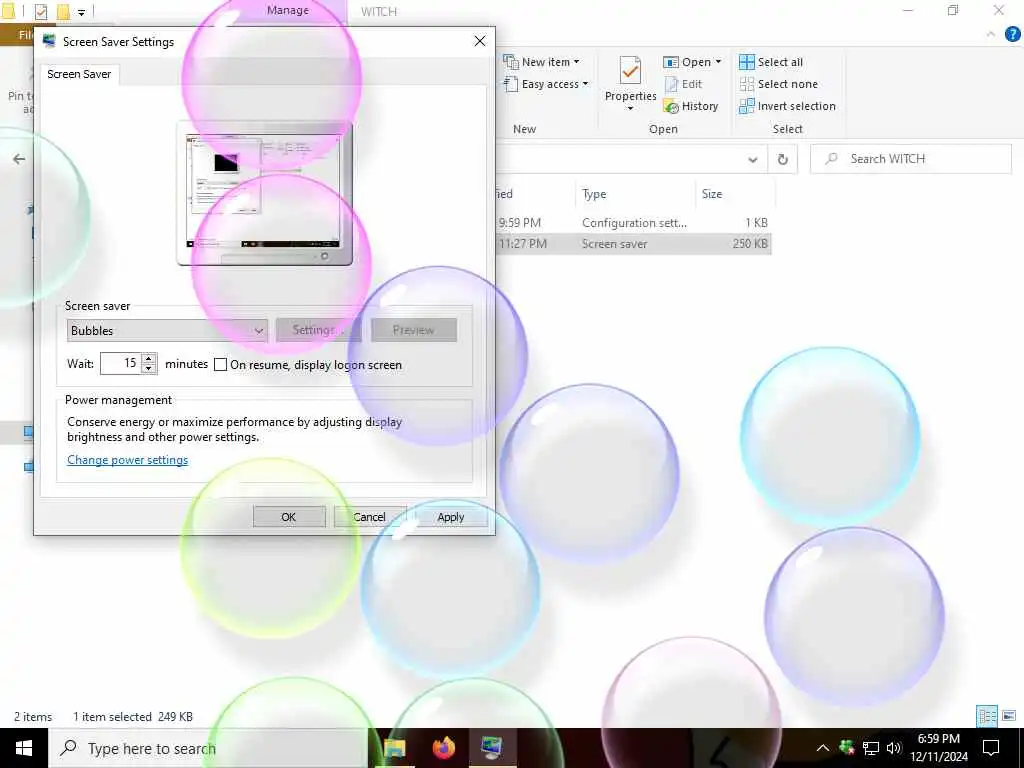Open the Manage ribbon tab
Viewport: 1024px width, 768px height.
[x=287, y=10]
